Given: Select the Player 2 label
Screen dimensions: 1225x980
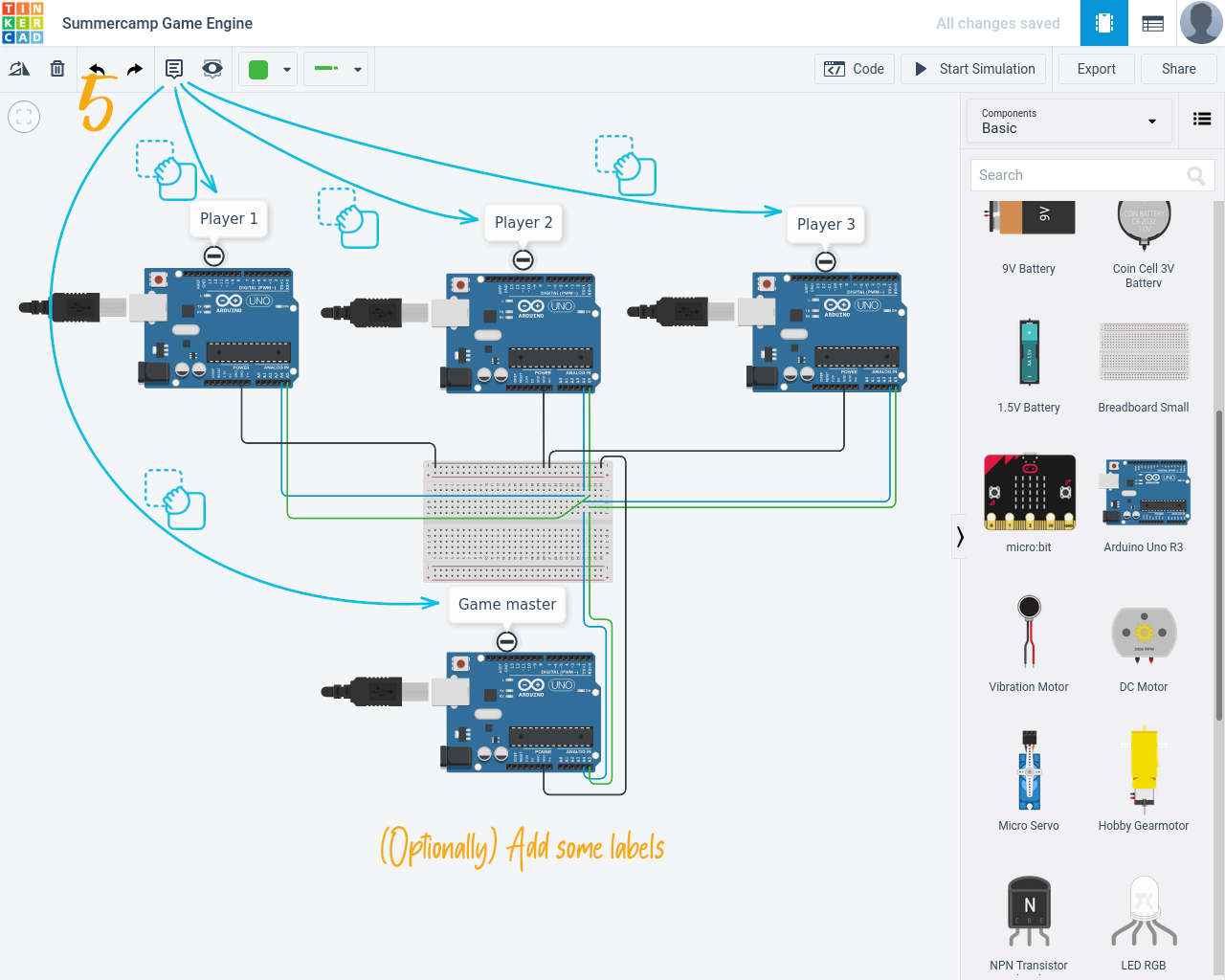Looking at the screenshot, I should [x=523, y=222].
